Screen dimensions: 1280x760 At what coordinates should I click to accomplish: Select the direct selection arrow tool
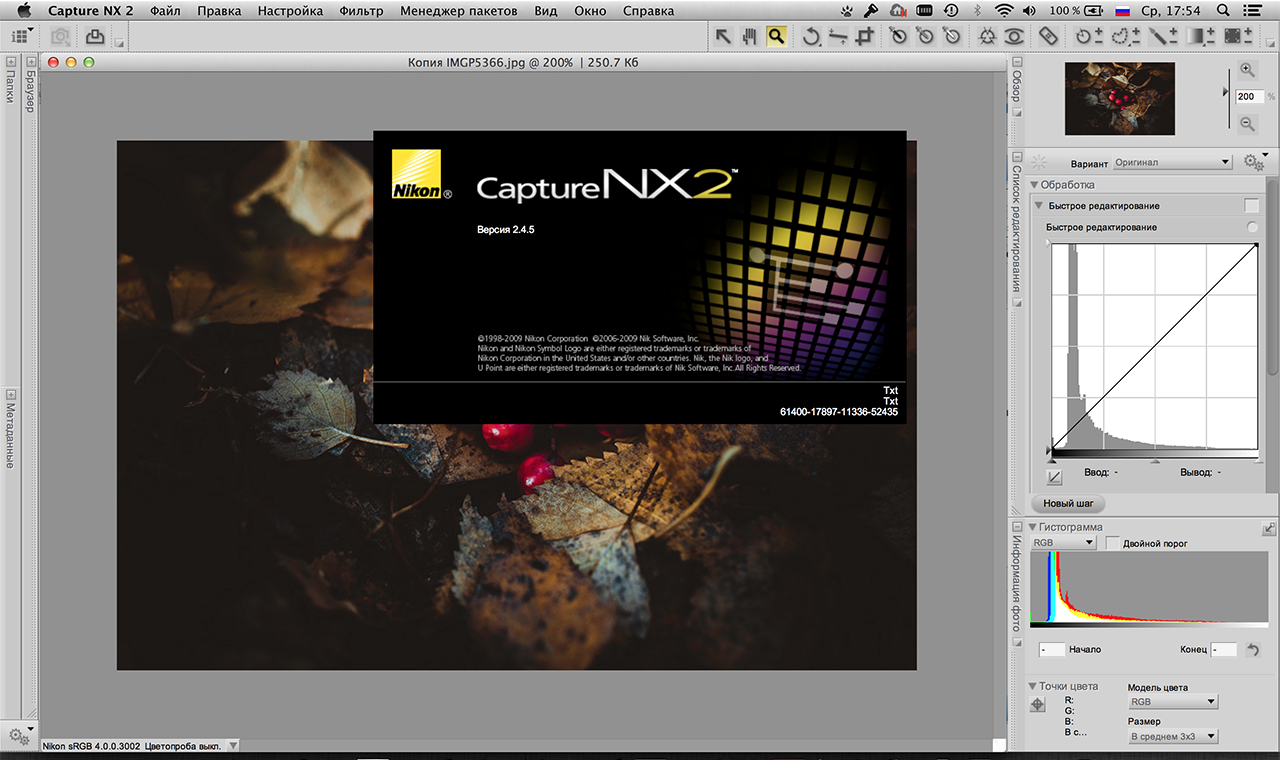click(723, 37)
